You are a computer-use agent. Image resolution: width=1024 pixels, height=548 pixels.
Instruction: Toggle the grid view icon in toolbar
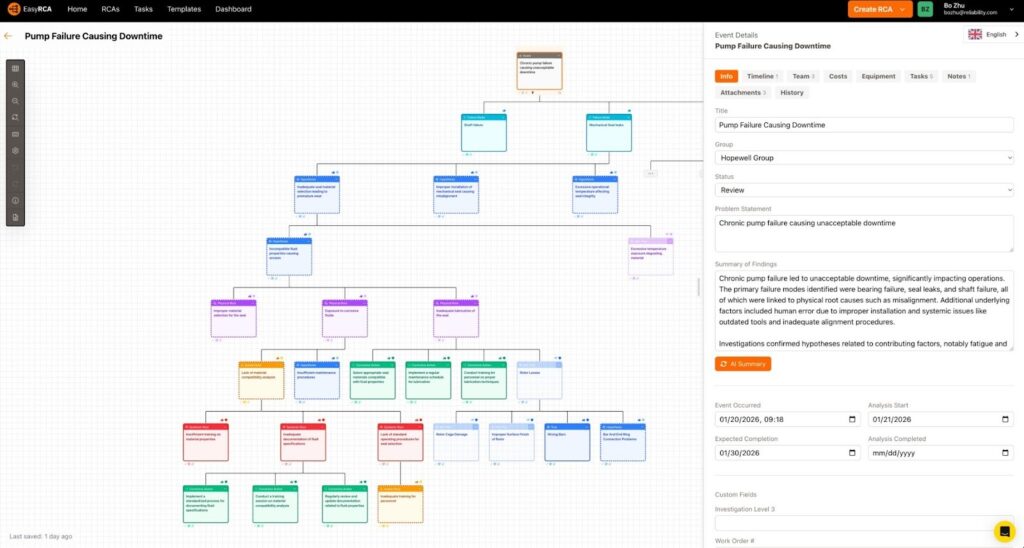point(15,68)
